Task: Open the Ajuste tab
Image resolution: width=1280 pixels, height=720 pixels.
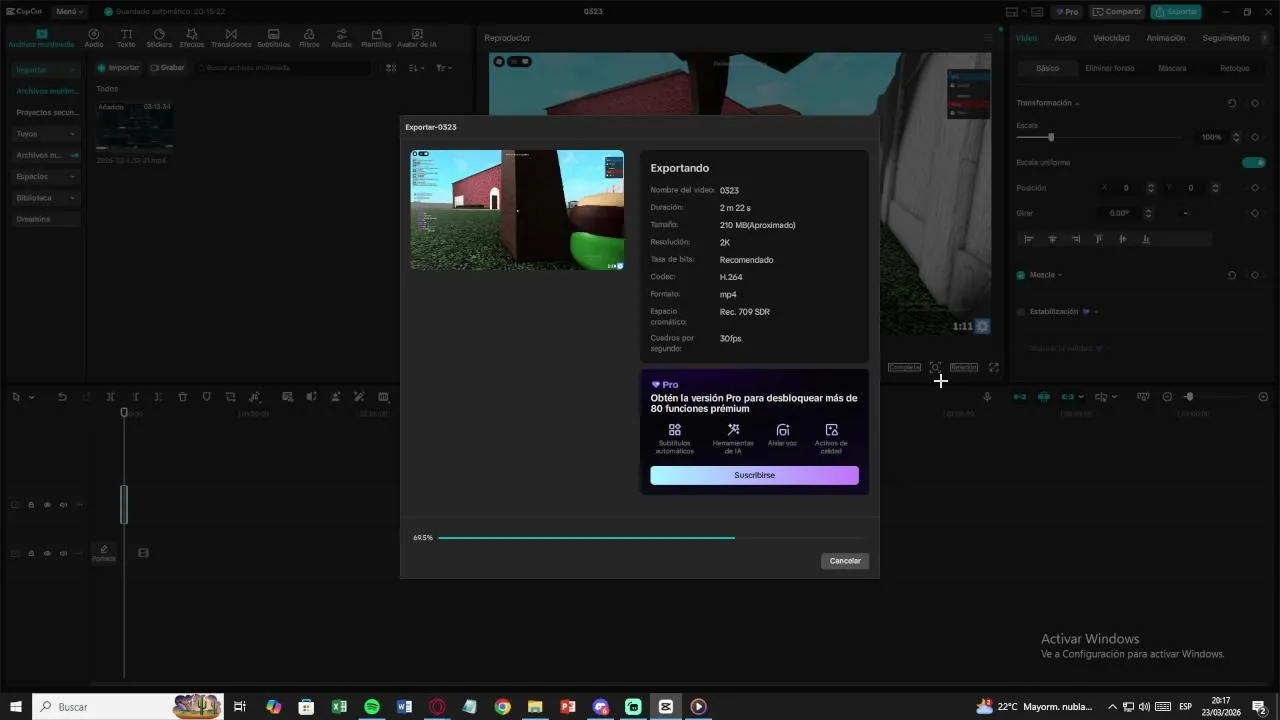Action: click(342, 39)
